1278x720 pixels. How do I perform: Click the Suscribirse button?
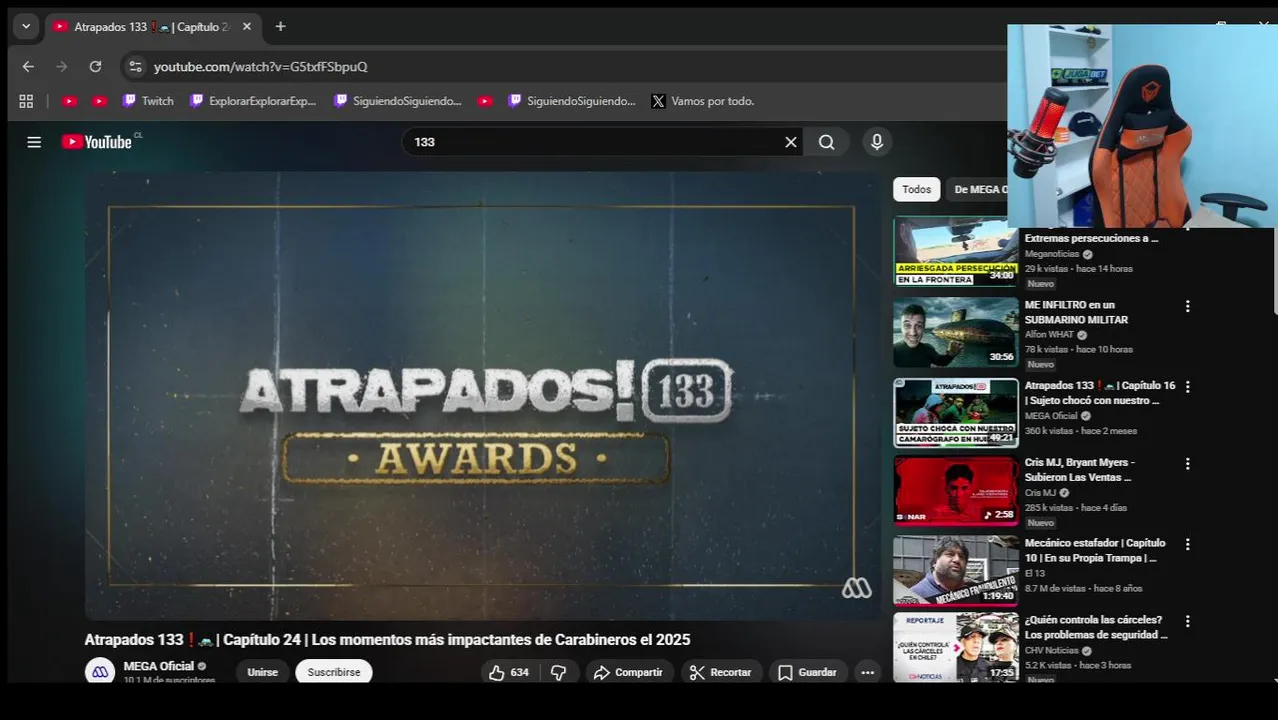pyautogui.click(x=334, y=672)
